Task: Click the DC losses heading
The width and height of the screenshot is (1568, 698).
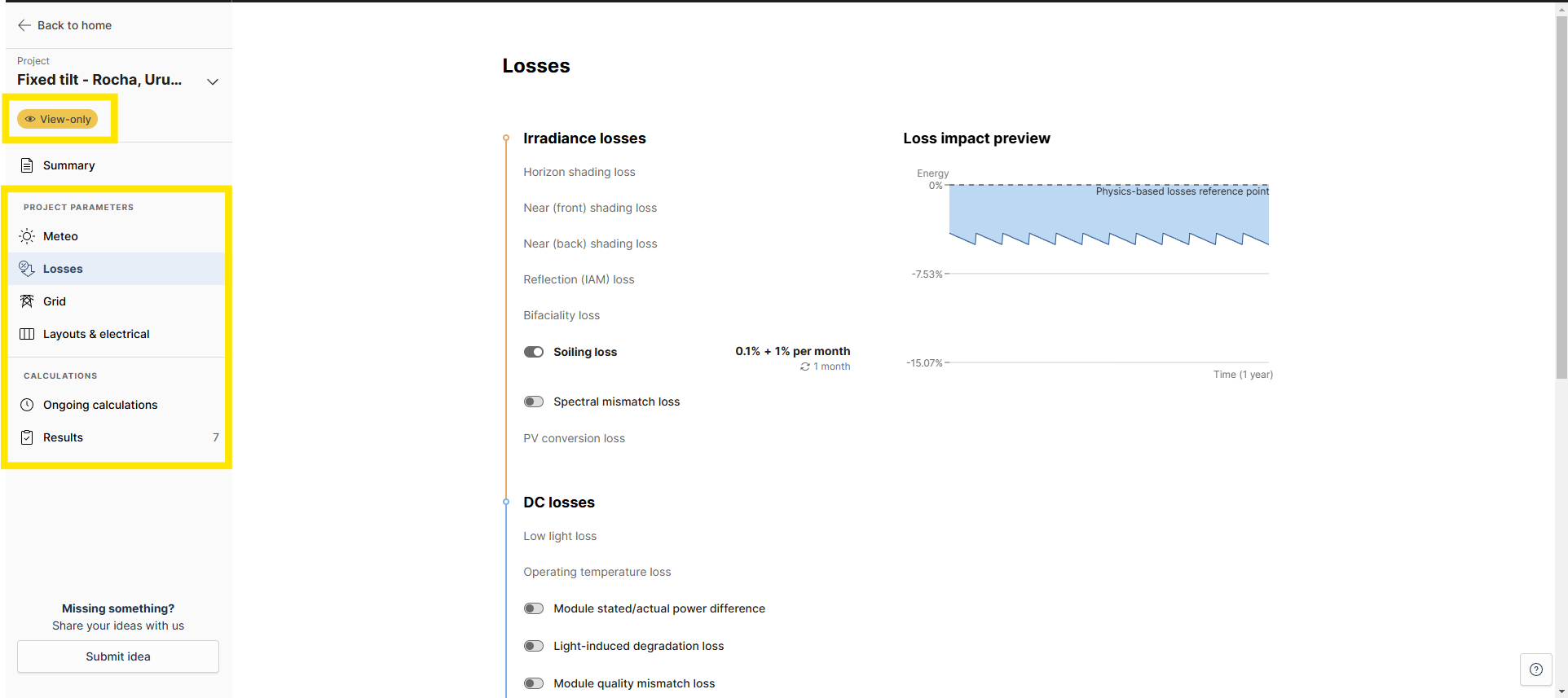Action: pos(559,503)
